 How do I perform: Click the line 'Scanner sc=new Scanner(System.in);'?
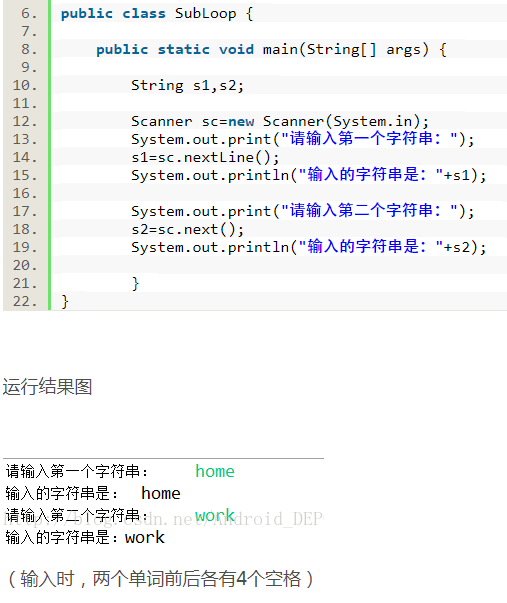(280, 121)
